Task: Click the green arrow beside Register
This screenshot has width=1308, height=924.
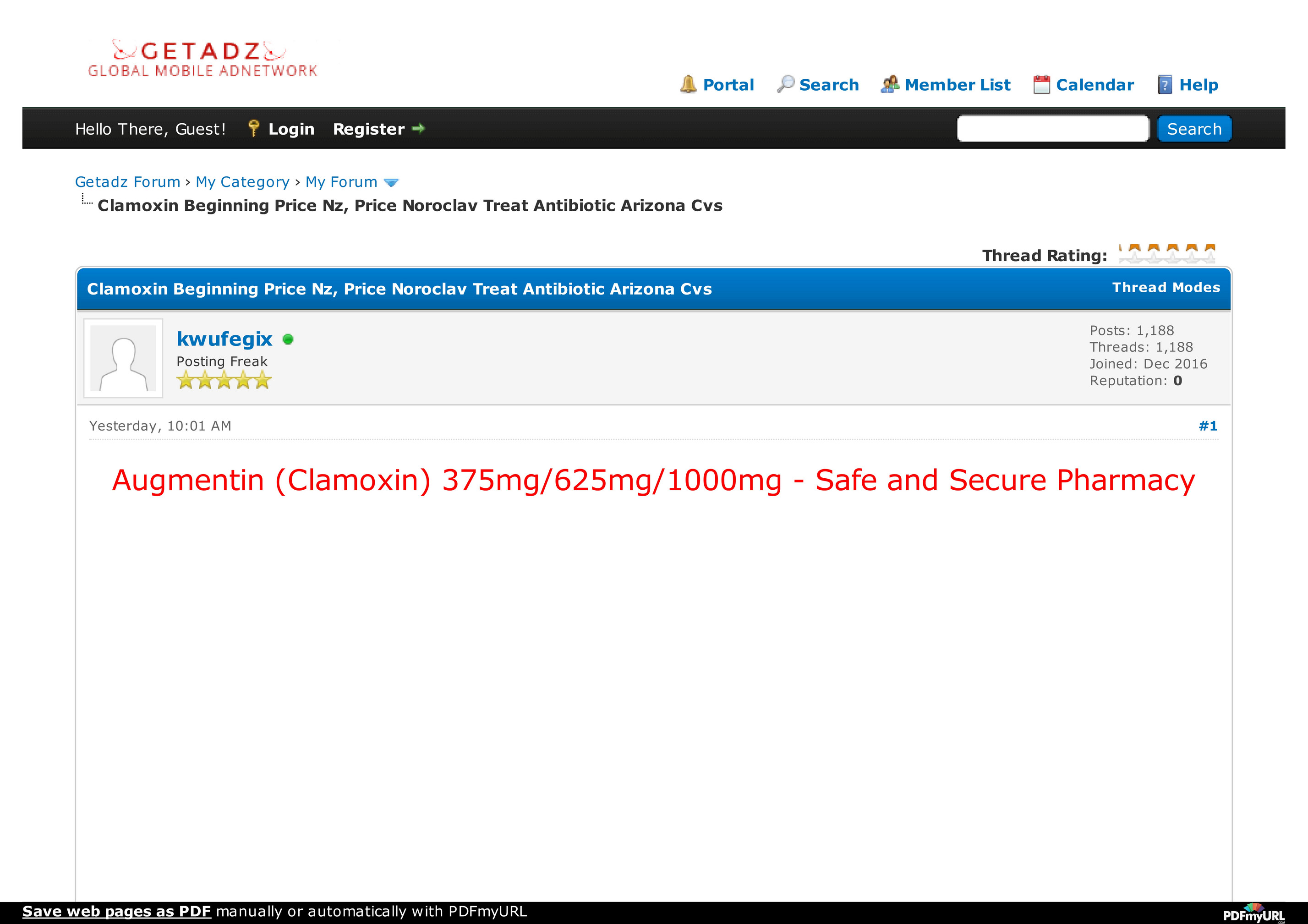Action: click(x=418, y=129)
